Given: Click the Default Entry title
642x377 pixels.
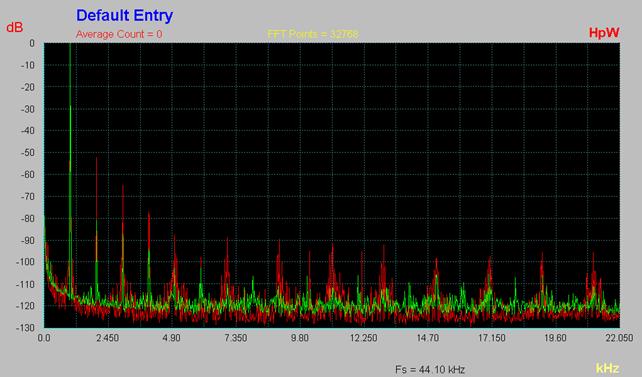Looking at the screenshot, I should tap(124, 16).
